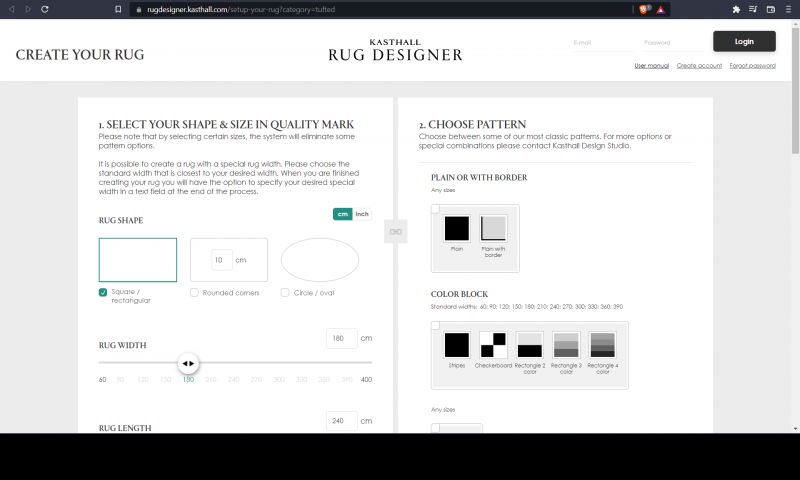
Task: Switch measurement units to inch
Action: pyautogui.click(x=362, y=214)
